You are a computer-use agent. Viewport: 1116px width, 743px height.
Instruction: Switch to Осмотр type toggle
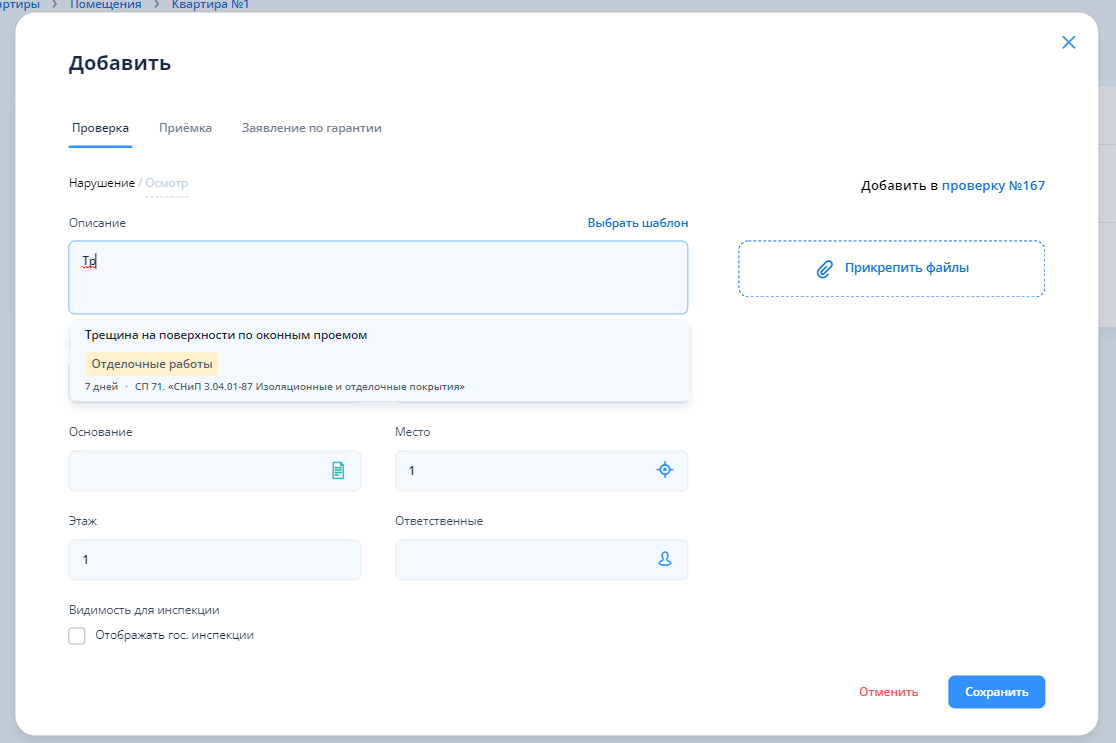point(166,183)
